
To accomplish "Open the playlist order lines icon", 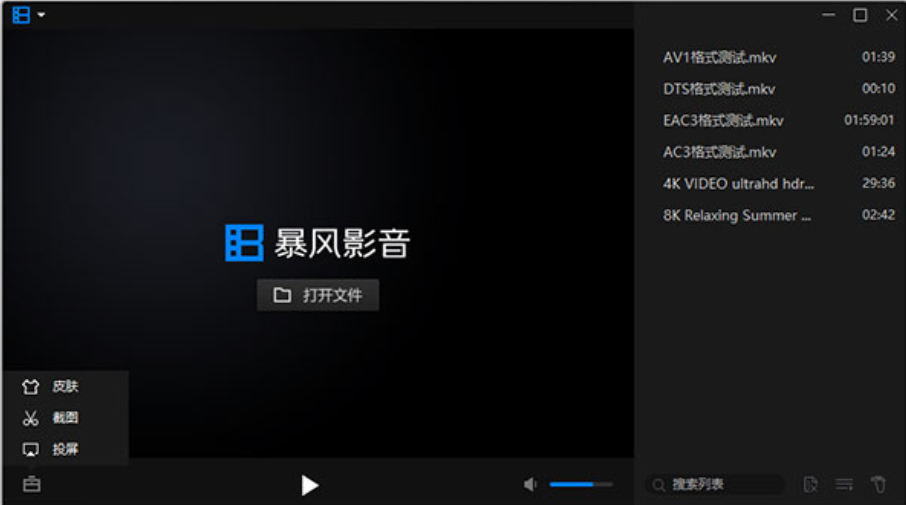I will pos(844,484).
